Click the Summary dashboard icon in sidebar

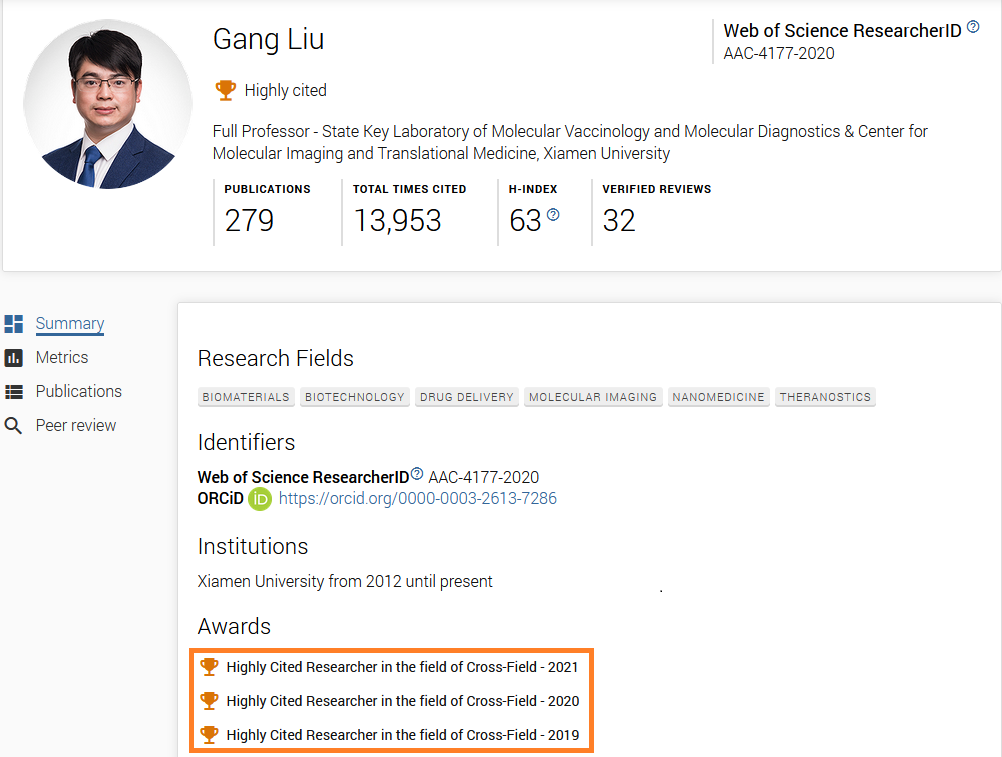[14, 324]
